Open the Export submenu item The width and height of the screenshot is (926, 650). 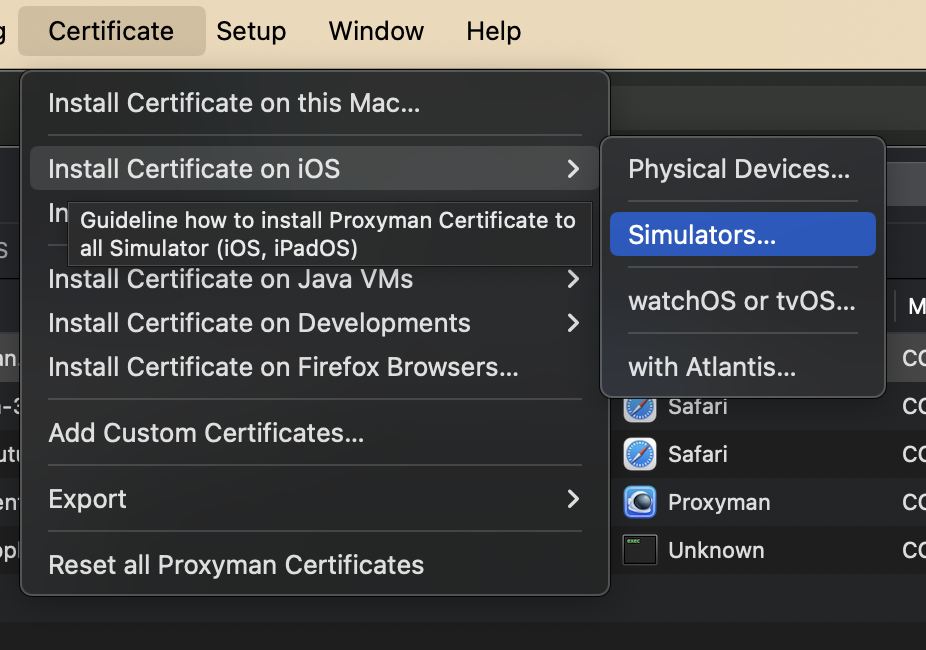(314, 499)
